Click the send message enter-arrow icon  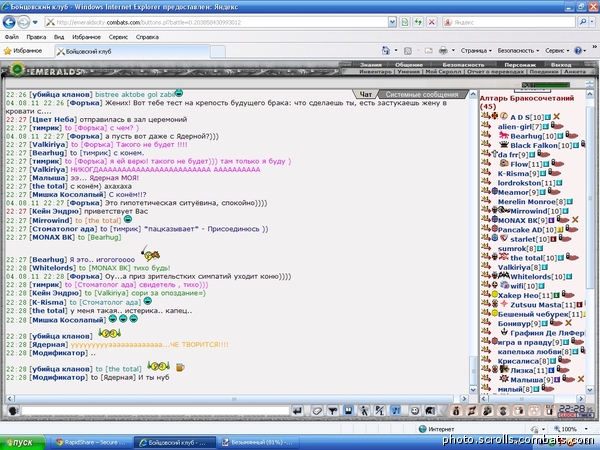(297, 411)
